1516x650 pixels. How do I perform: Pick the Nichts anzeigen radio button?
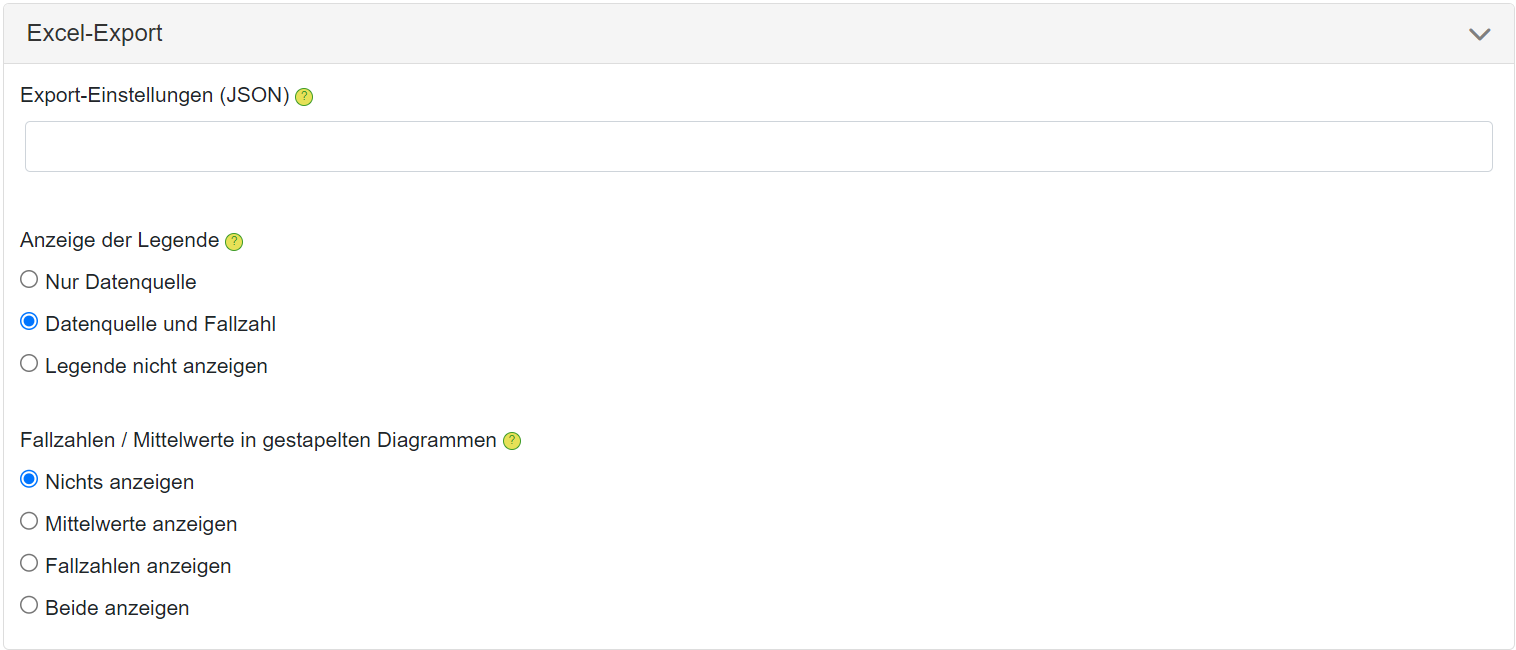click(x=29, y=480)
